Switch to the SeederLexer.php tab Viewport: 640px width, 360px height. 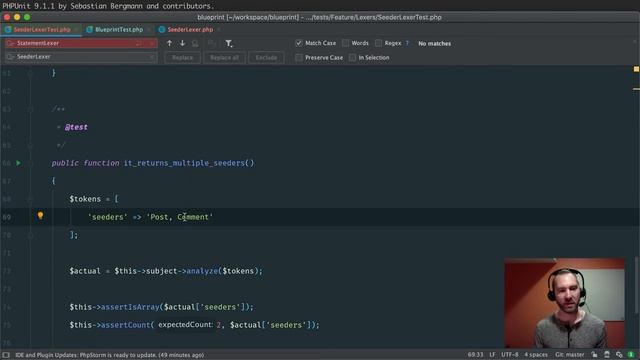190,30
